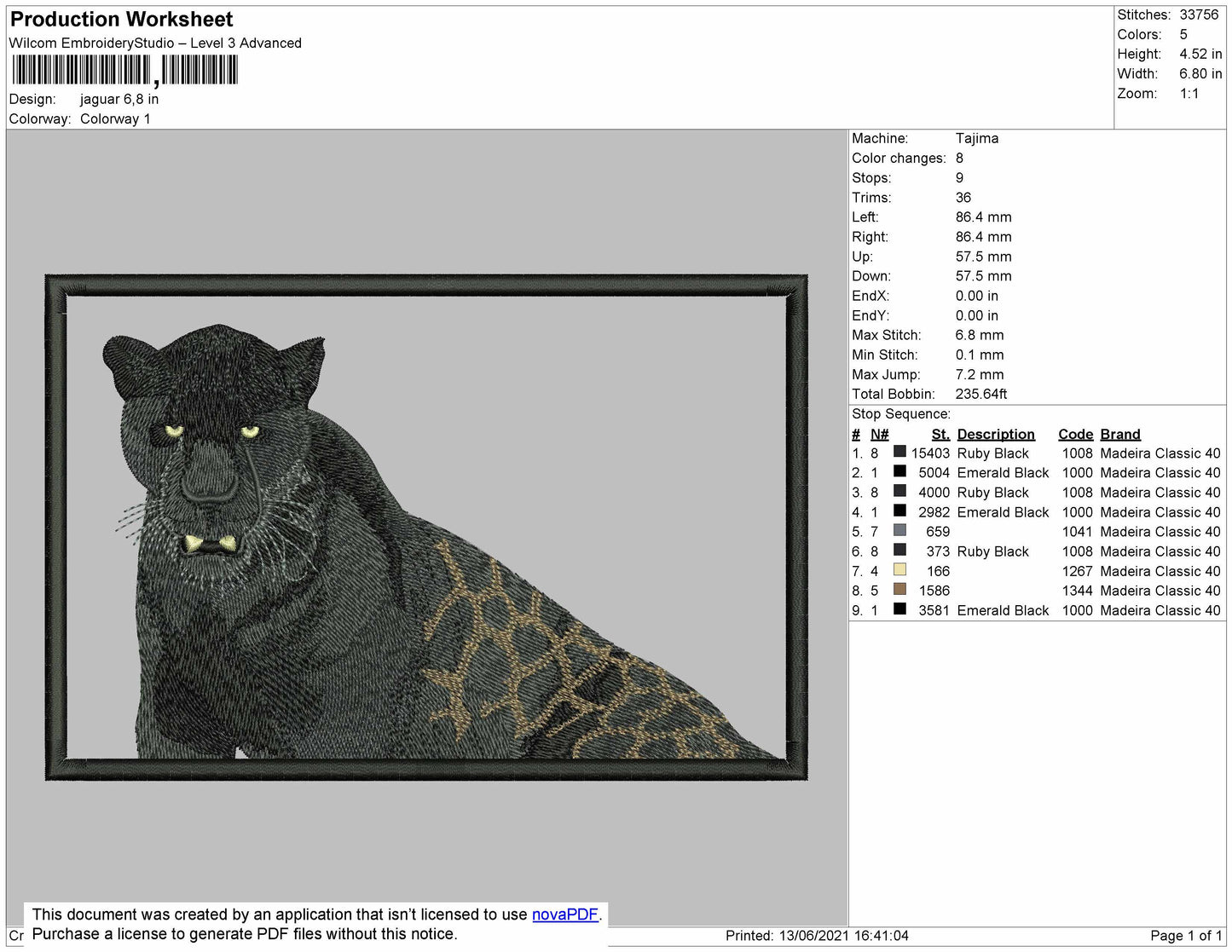Select the 'N#' column header
This screenshot has height=952, width=1232.
(x=879, y=434)
